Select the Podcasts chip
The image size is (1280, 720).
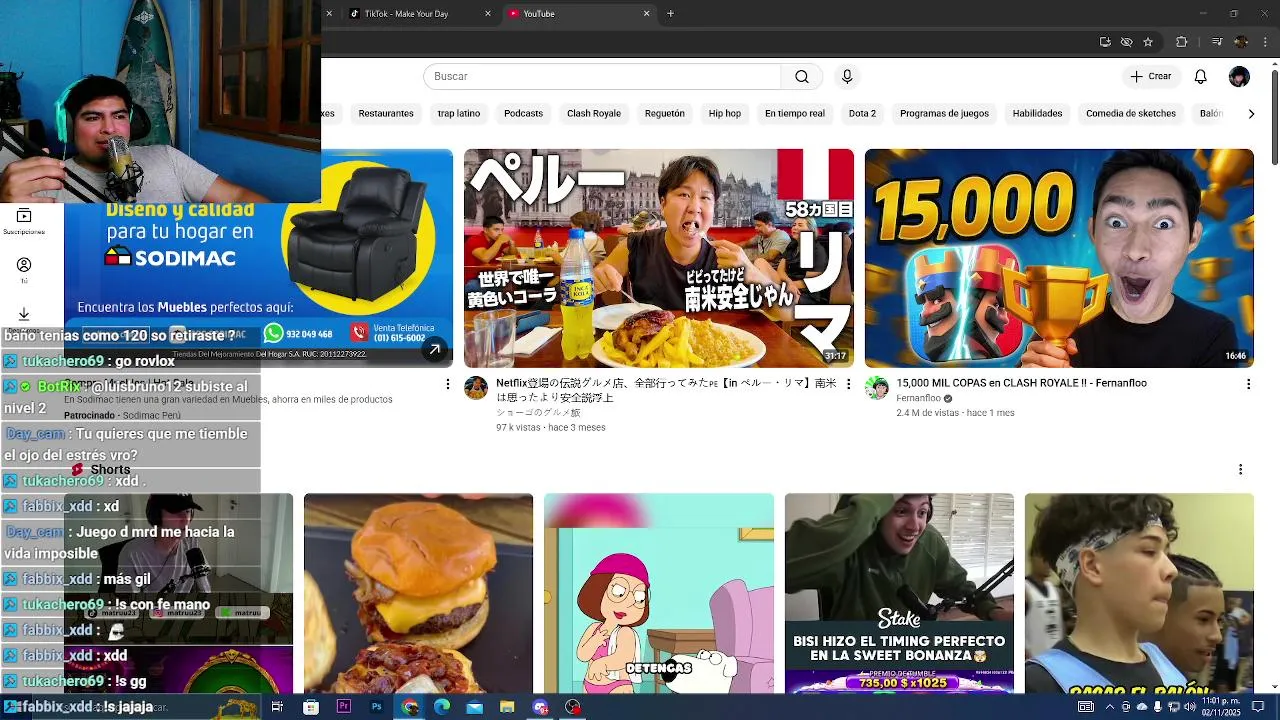tap(523, 114)
